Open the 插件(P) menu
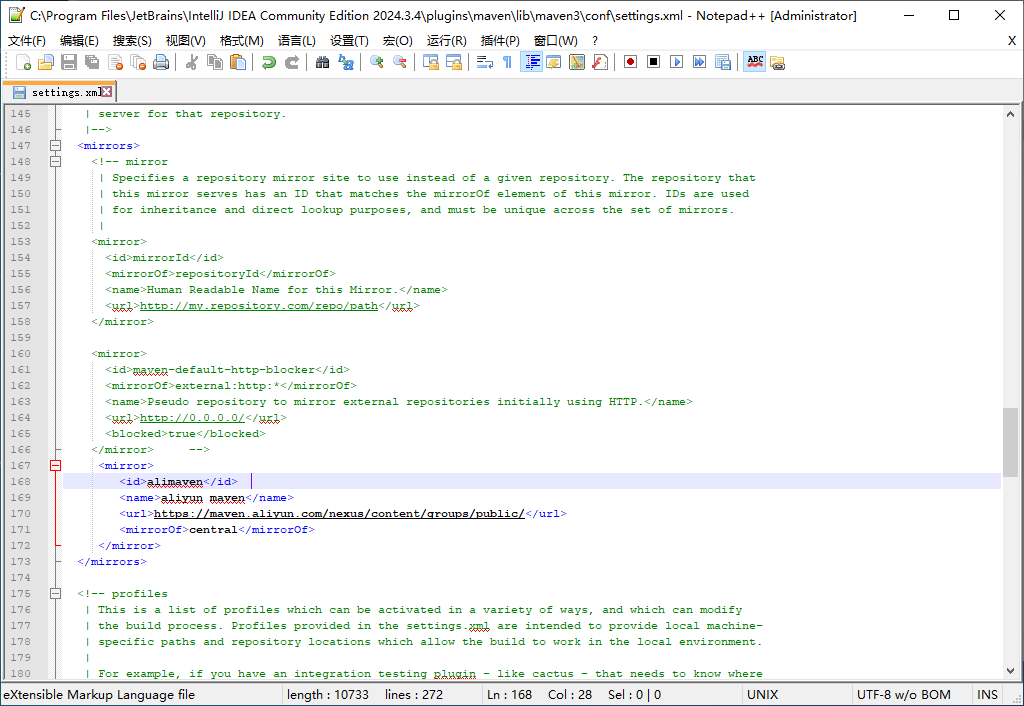This screenshot has height=706, width=1024. coord(500,40)
